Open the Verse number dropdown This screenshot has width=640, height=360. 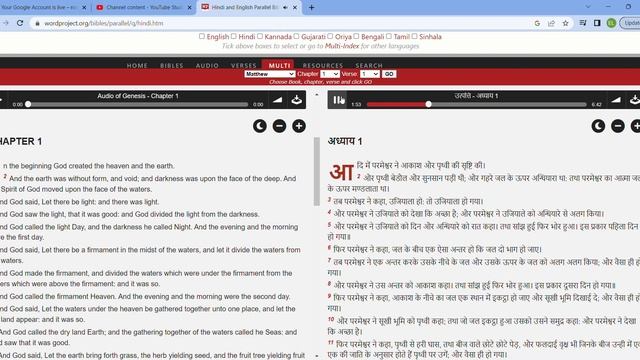click(370, 74)
